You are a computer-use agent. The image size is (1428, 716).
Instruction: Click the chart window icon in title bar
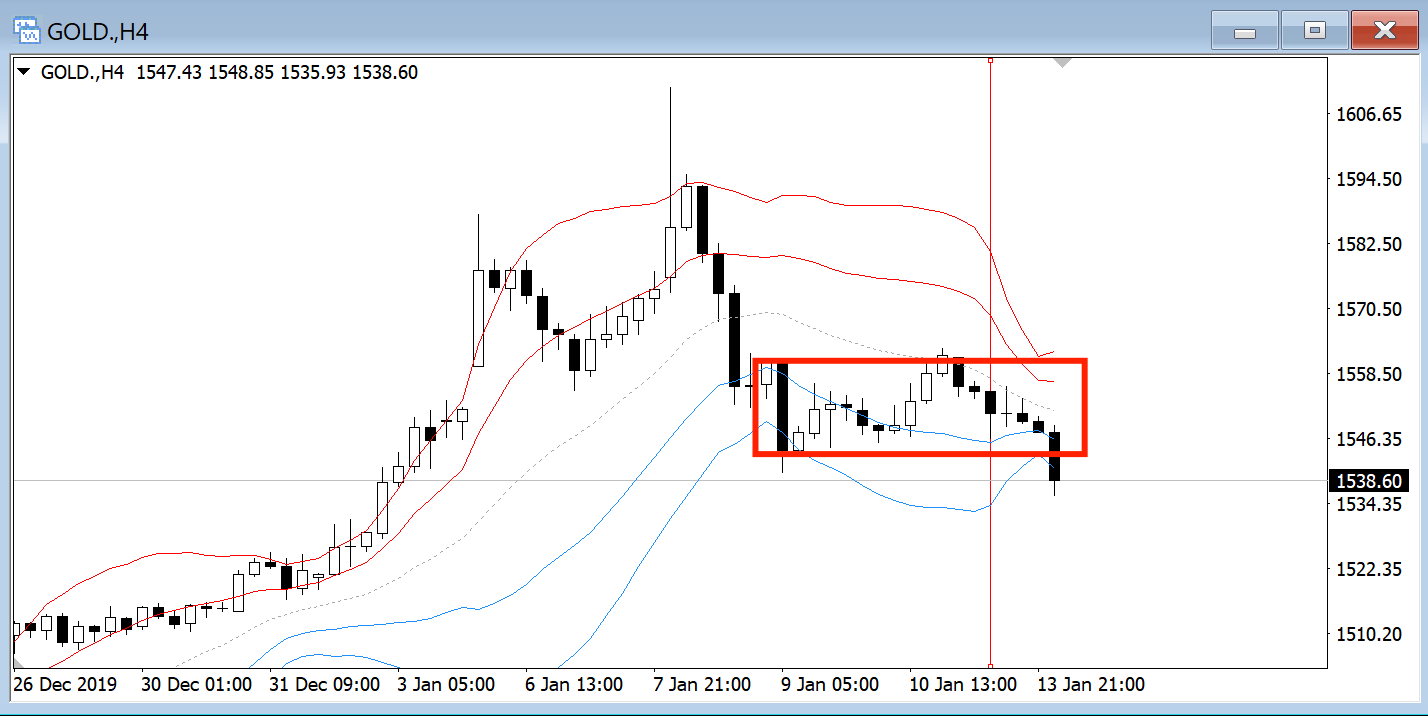tap(27, 31)
